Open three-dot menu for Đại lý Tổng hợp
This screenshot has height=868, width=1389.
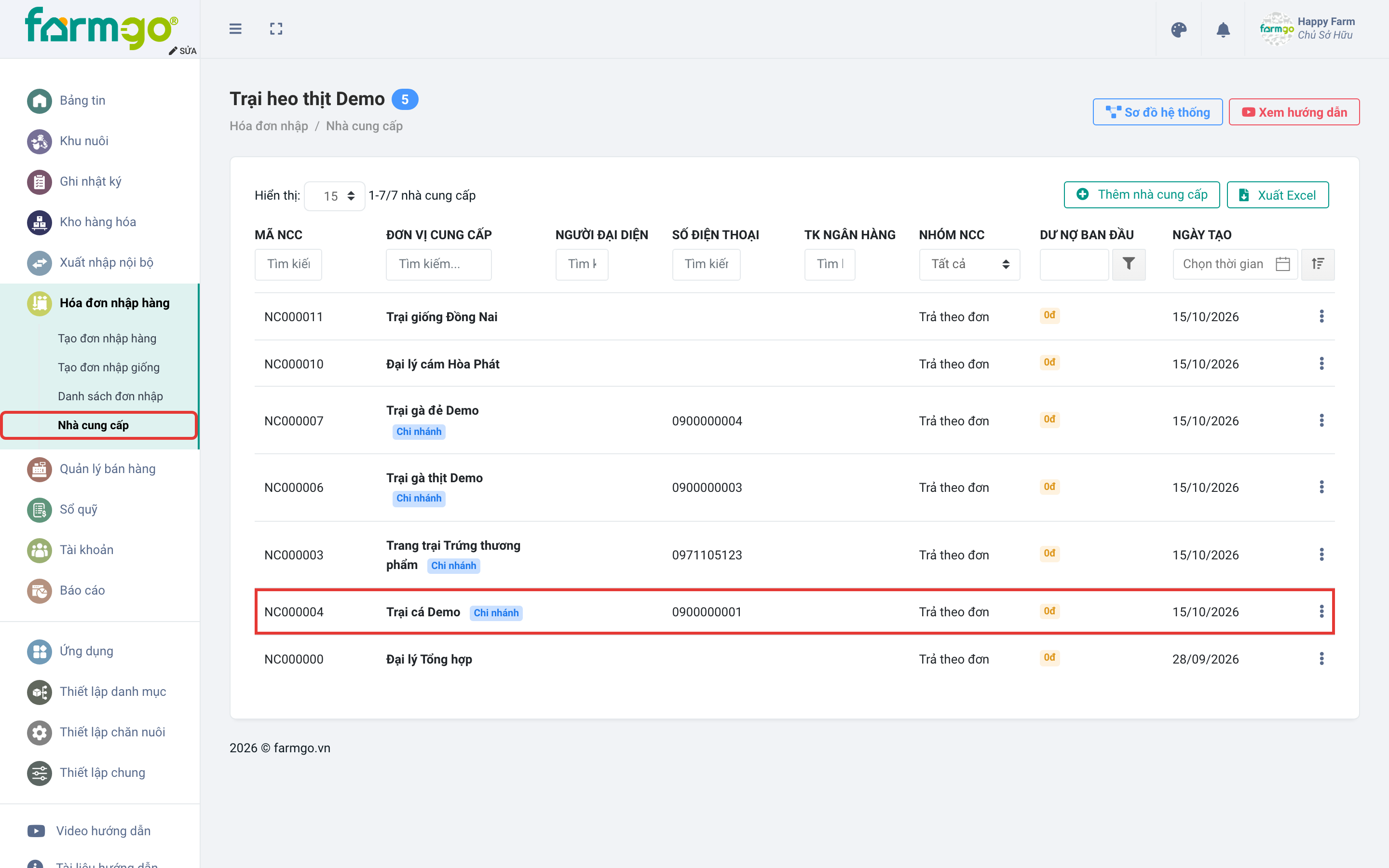click(x=1321, y=658)
